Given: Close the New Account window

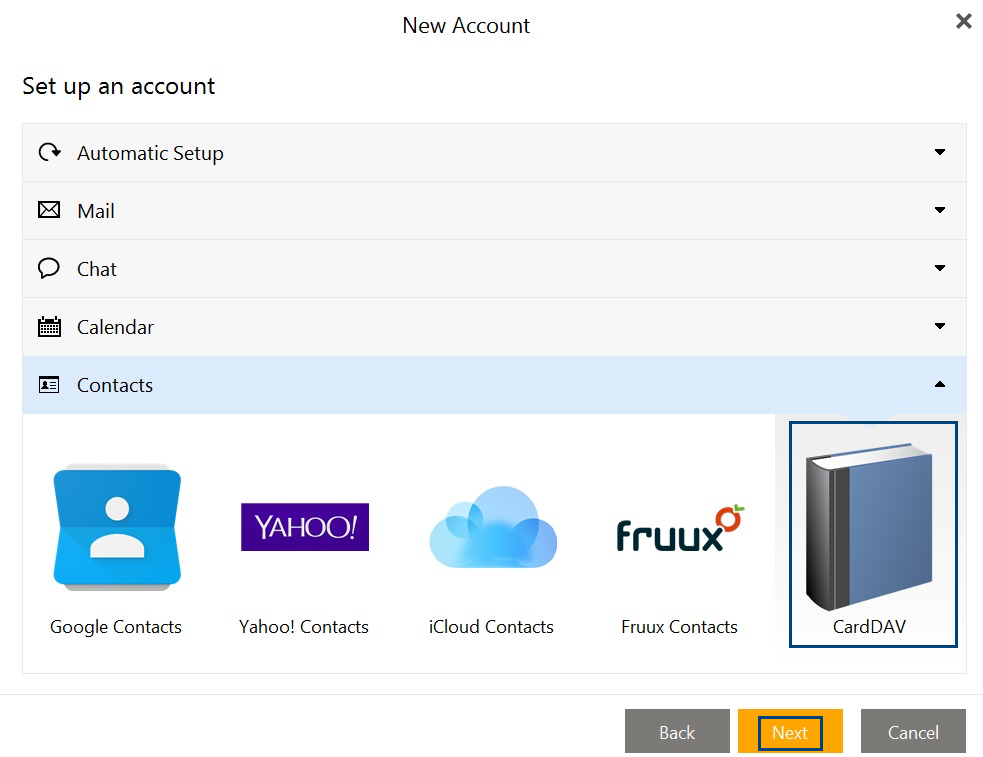Looking at the screenshot, I should click(964, 21).
